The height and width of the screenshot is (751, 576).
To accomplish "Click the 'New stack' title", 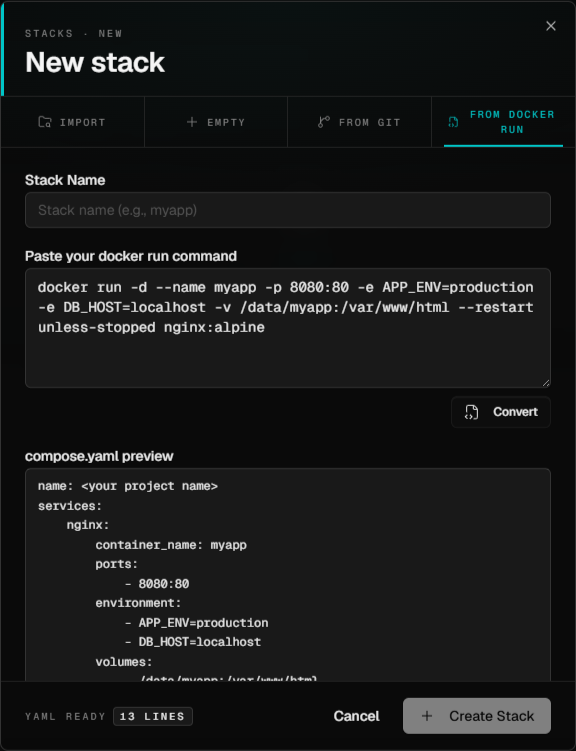I will [x=95, y=62].
